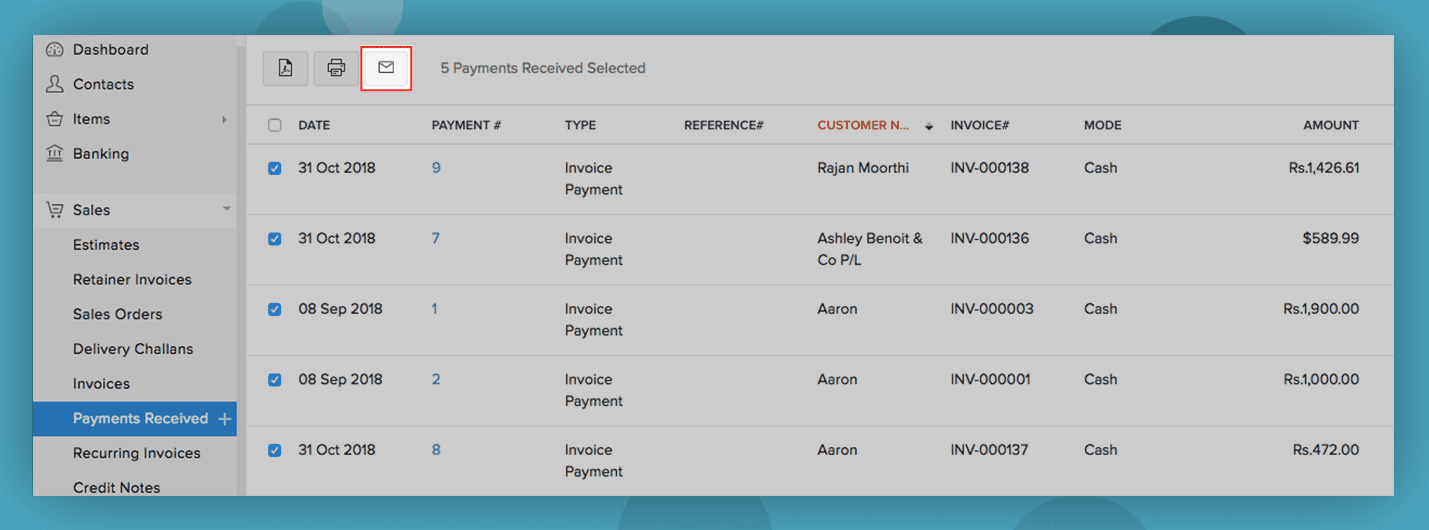
Task: Open payment number 8 link
Action: click(436, 450)
